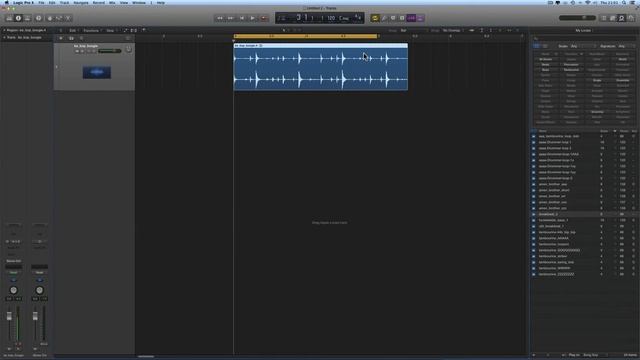Toggle input monitoring on the audio track
Viewport: 640px width, 360px height.
click(x=93, y=51)
